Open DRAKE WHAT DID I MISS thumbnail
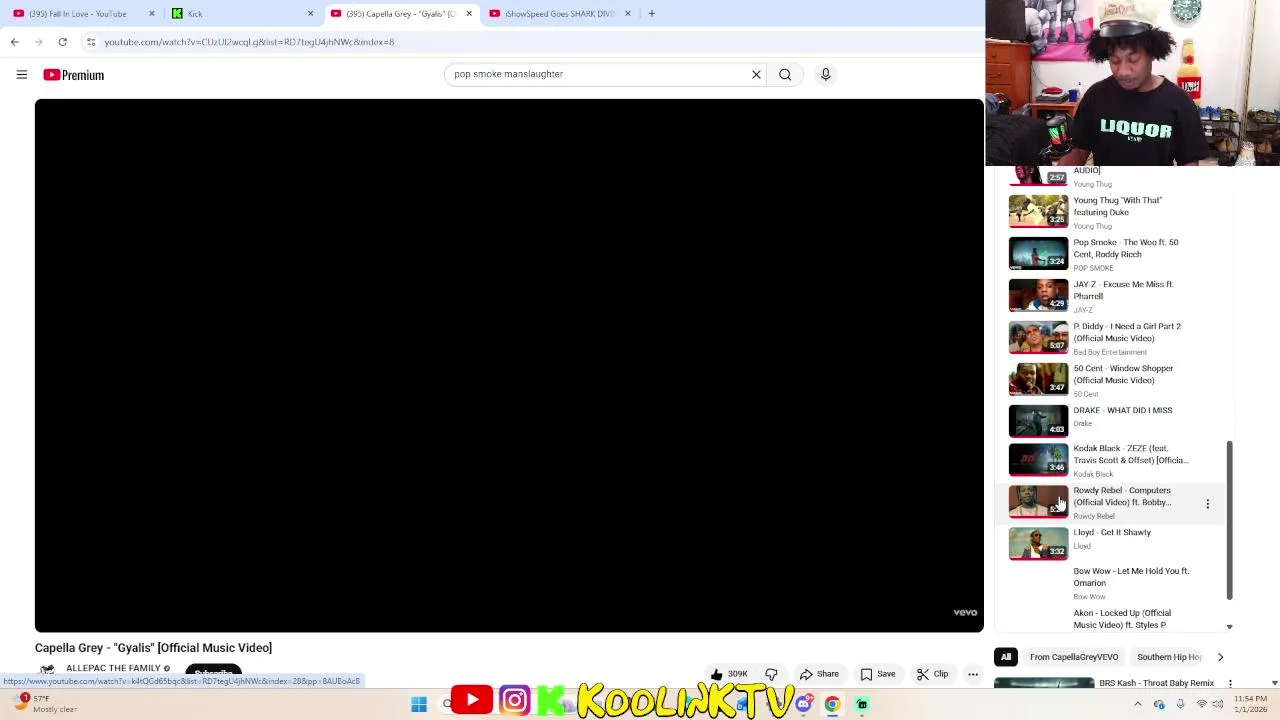This screenshot has width=1280, height=720. 1038,421
